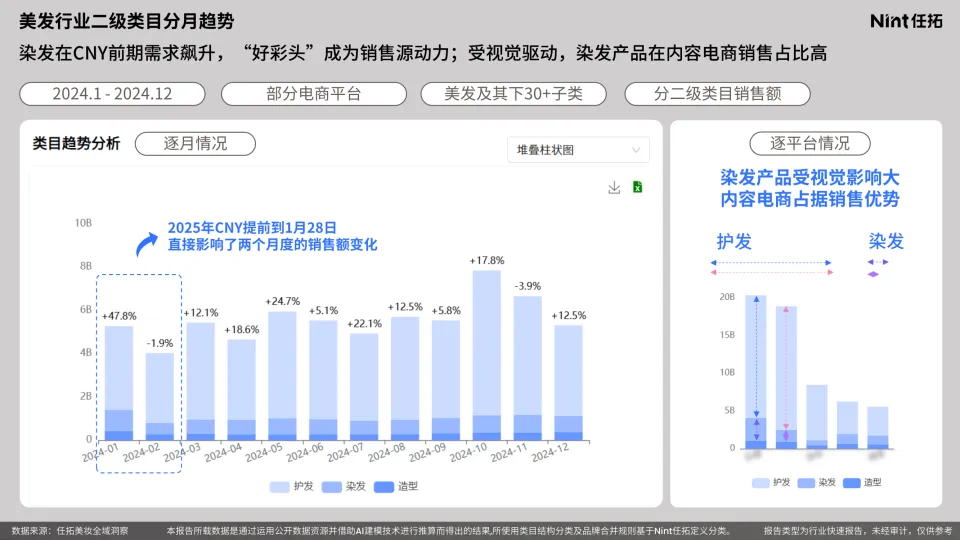
Task: Click the 美发行业二级类目分月趋势 title
Action: (127, 21)
